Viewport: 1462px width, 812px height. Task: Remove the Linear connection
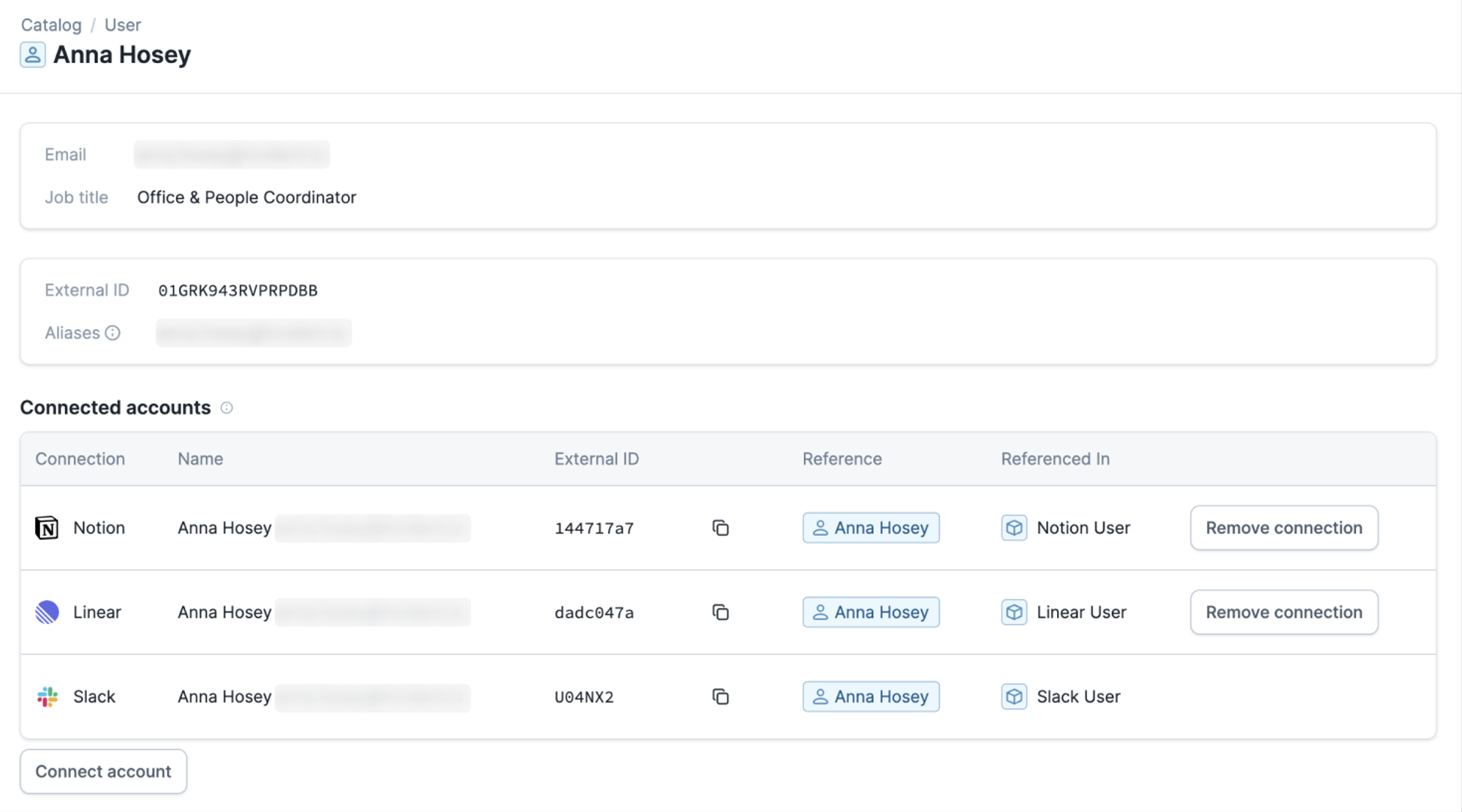(1284, 612)
